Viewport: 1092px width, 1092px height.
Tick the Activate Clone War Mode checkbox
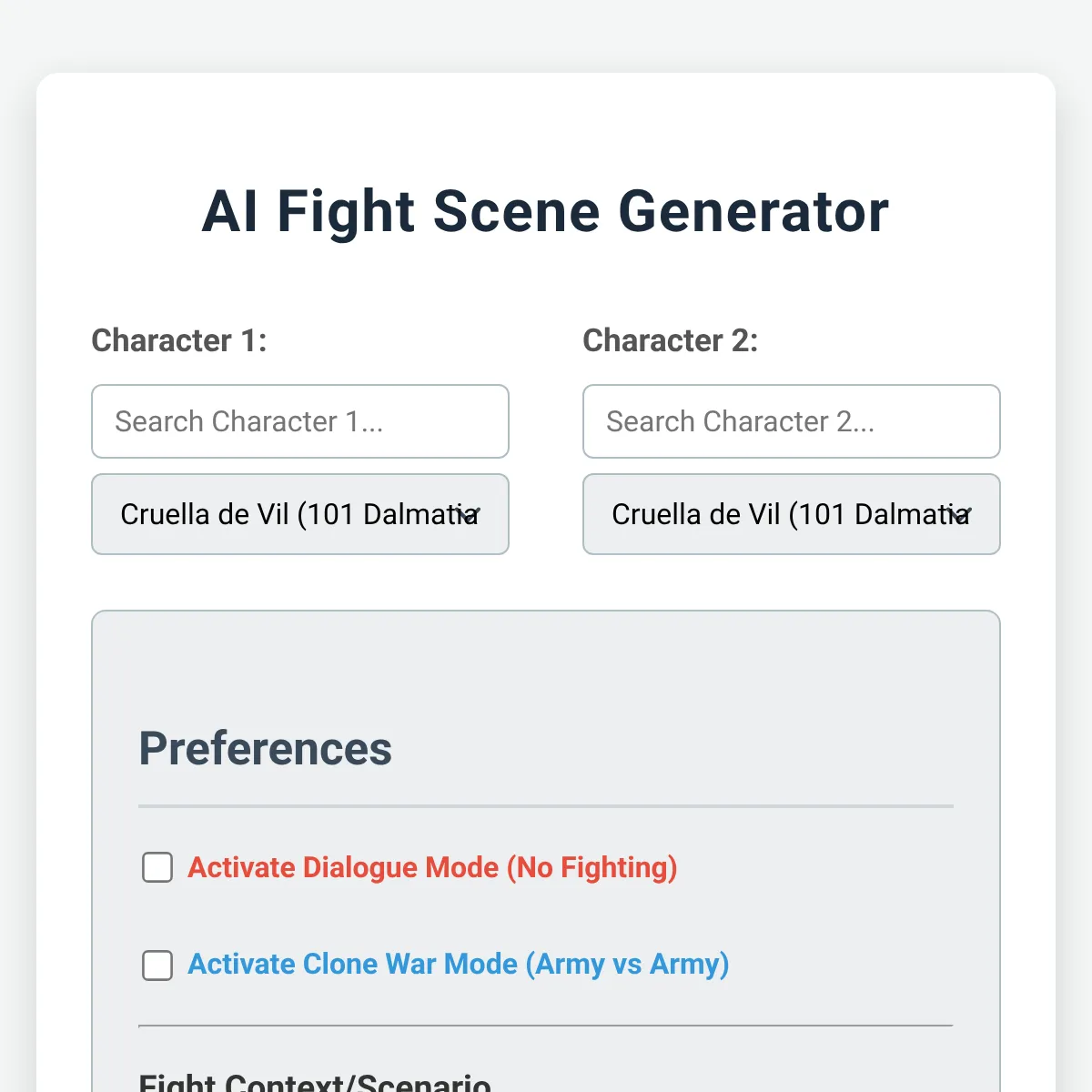157,965
